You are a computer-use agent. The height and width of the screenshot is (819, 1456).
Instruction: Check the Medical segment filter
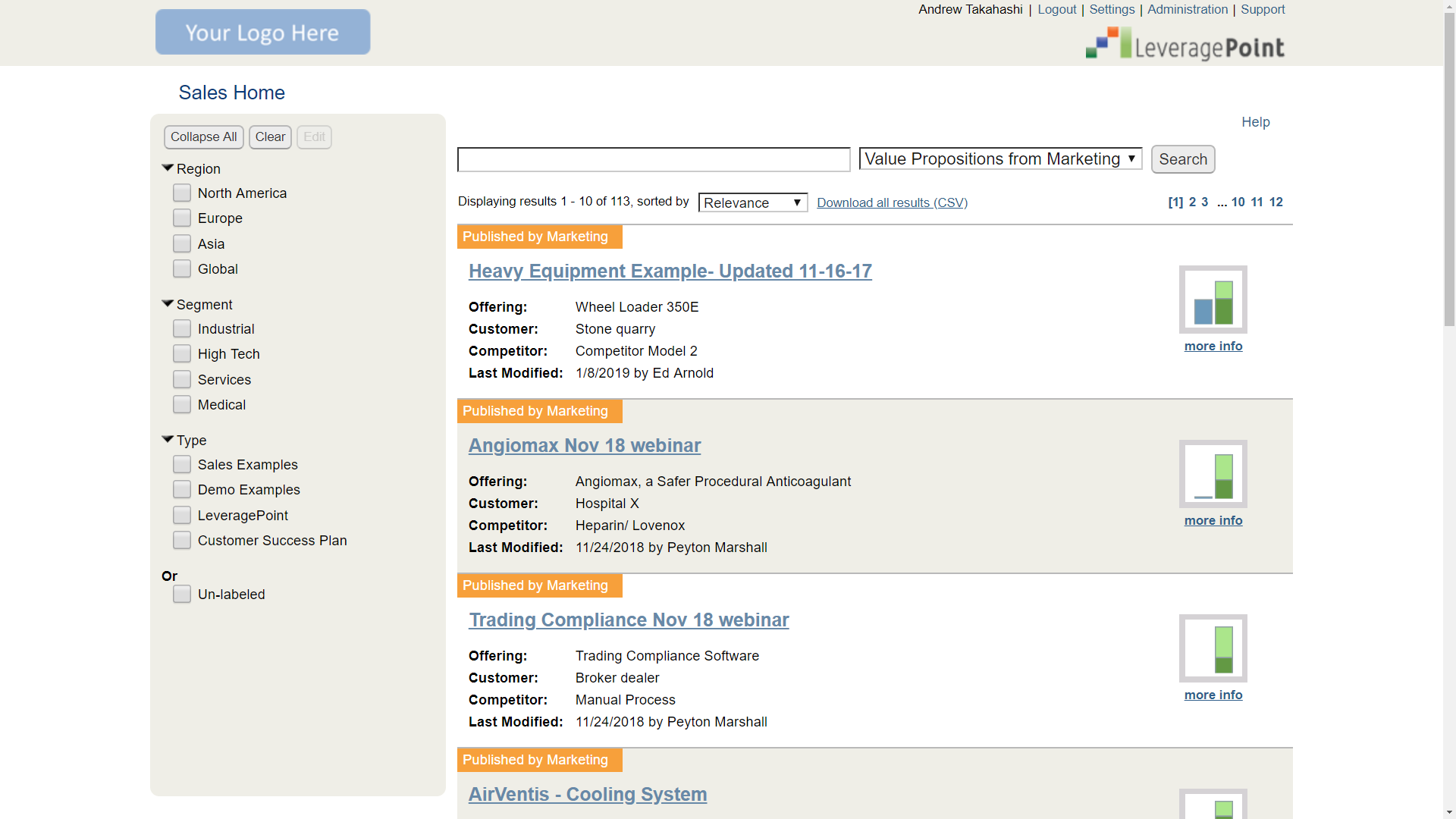[x=182, y=404]
